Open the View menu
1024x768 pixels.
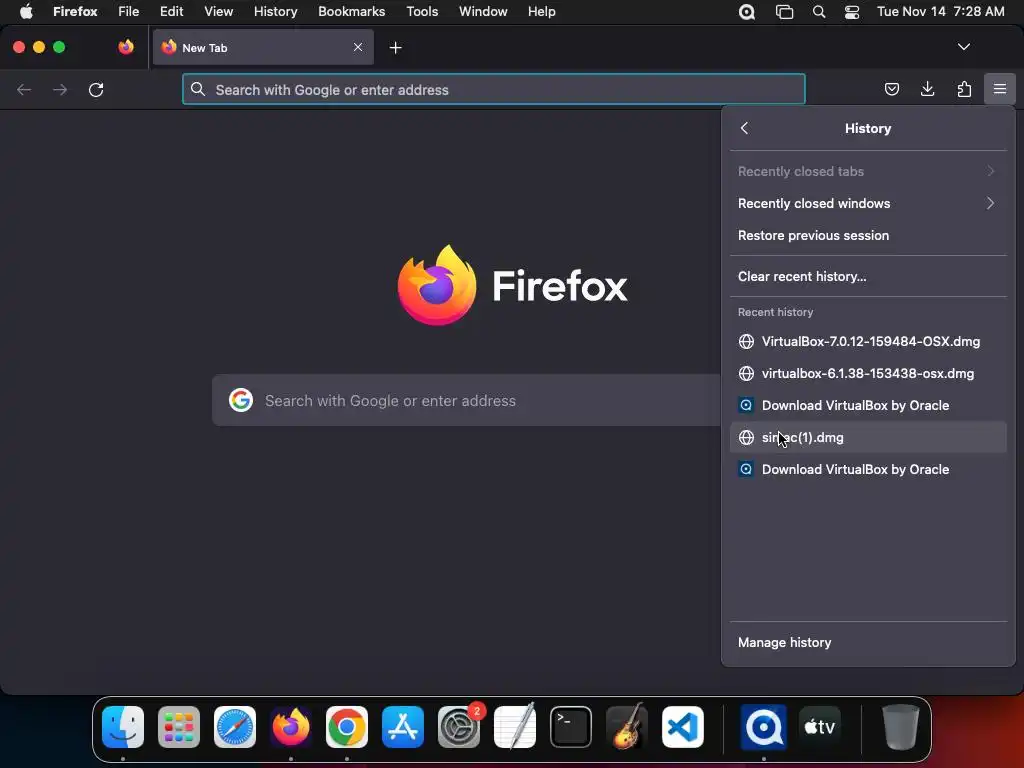click(218, 12)
